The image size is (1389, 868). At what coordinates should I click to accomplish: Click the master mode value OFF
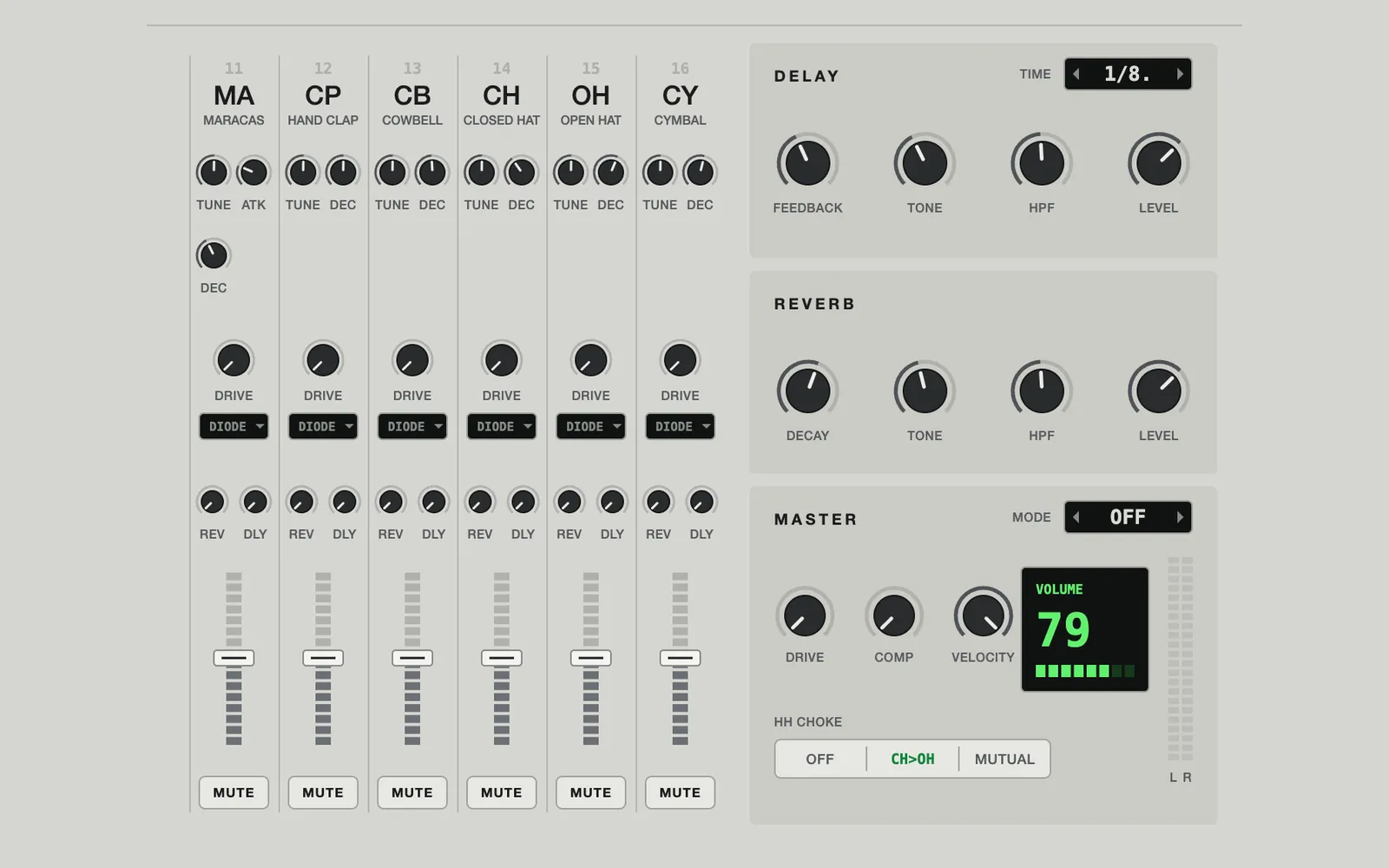1128,517
